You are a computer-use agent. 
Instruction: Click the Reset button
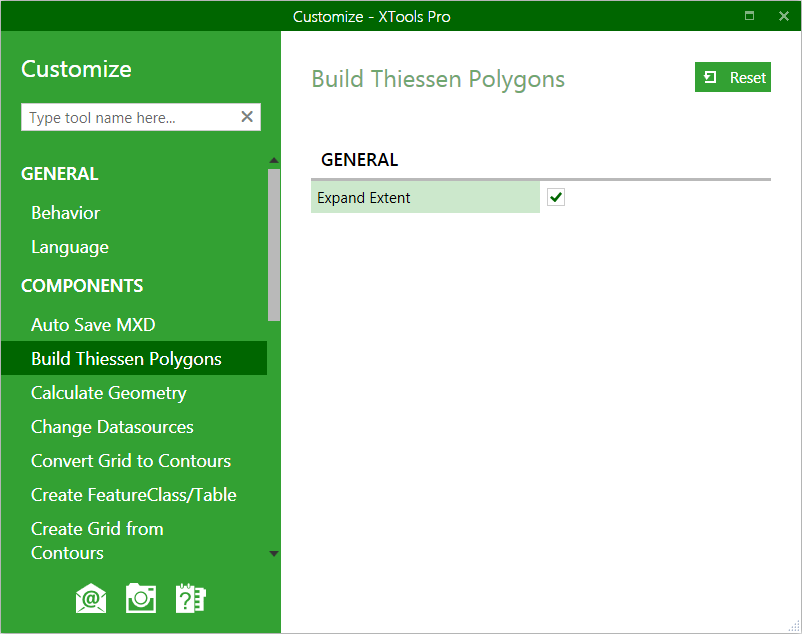click(732, 77)
